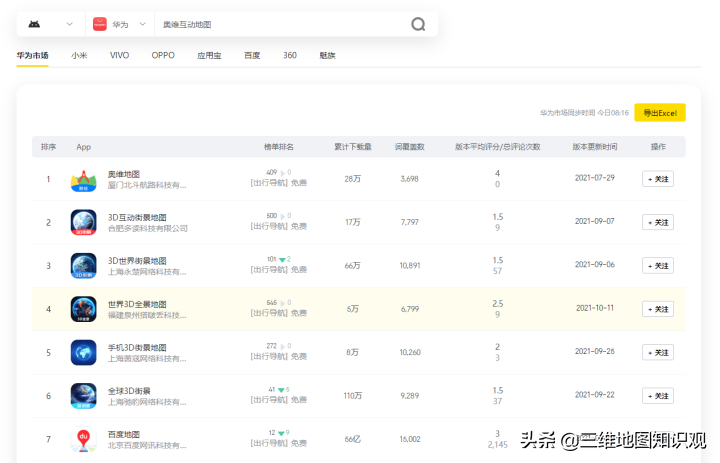Click the Huawei store logo icon
Screen dimensions: 720x463
coord(100,24)
